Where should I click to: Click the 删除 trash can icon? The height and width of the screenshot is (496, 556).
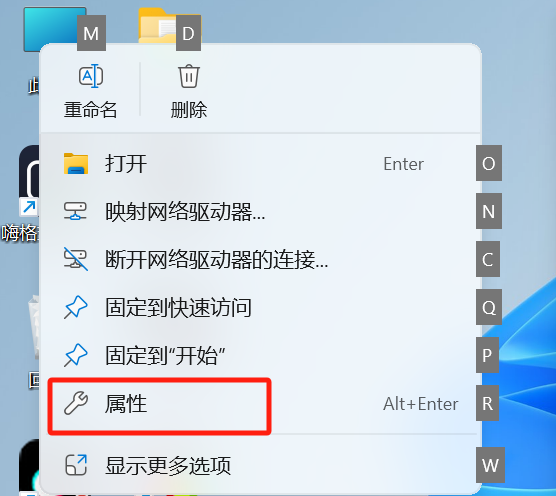pyautogui.click(x=189, y=76)
